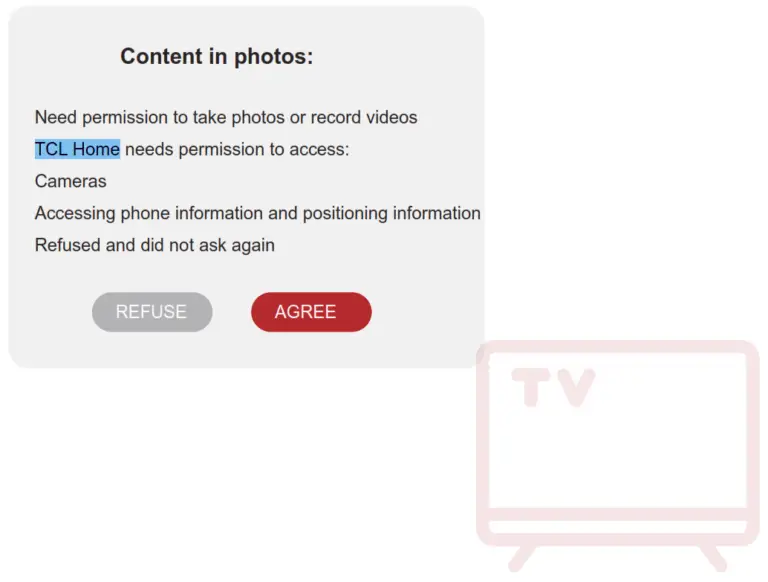
Task: Click the gray REFUSE button
Action: tap(152, 312)
